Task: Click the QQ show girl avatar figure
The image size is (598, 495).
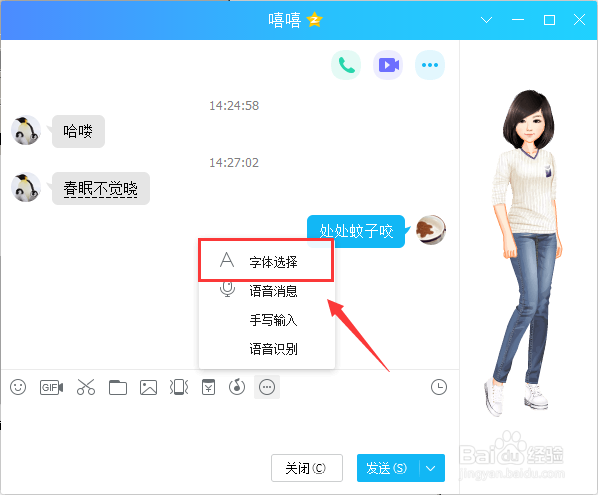Action: 527,252
